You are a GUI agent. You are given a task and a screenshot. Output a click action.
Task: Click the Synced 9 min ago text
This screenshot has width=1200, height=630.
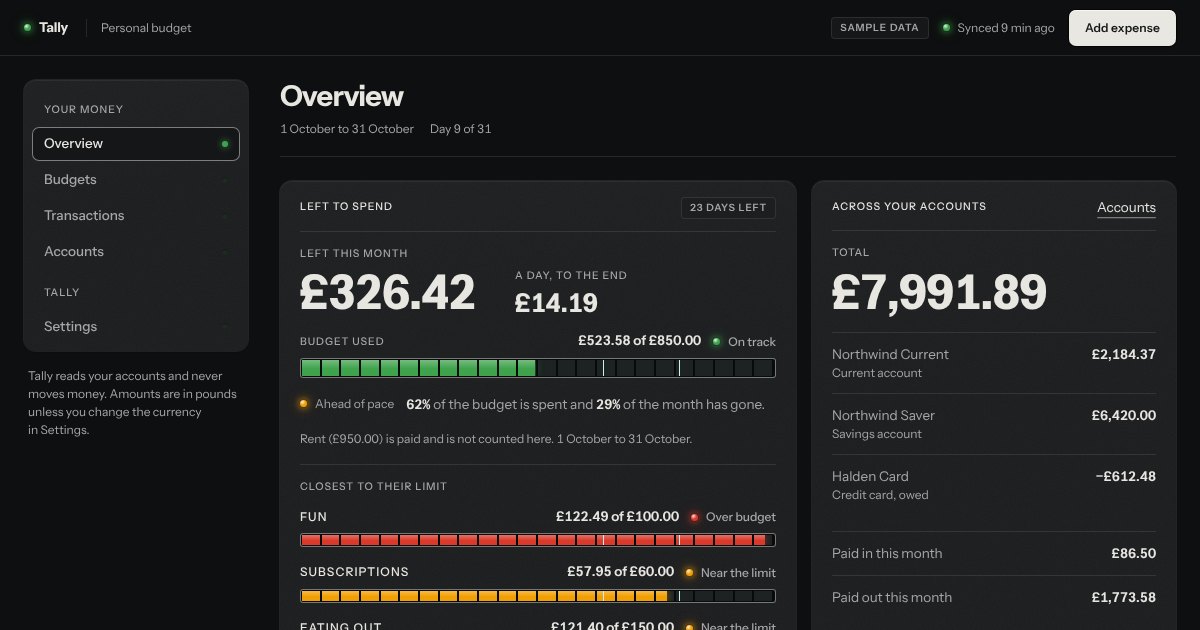[1006, 28]
